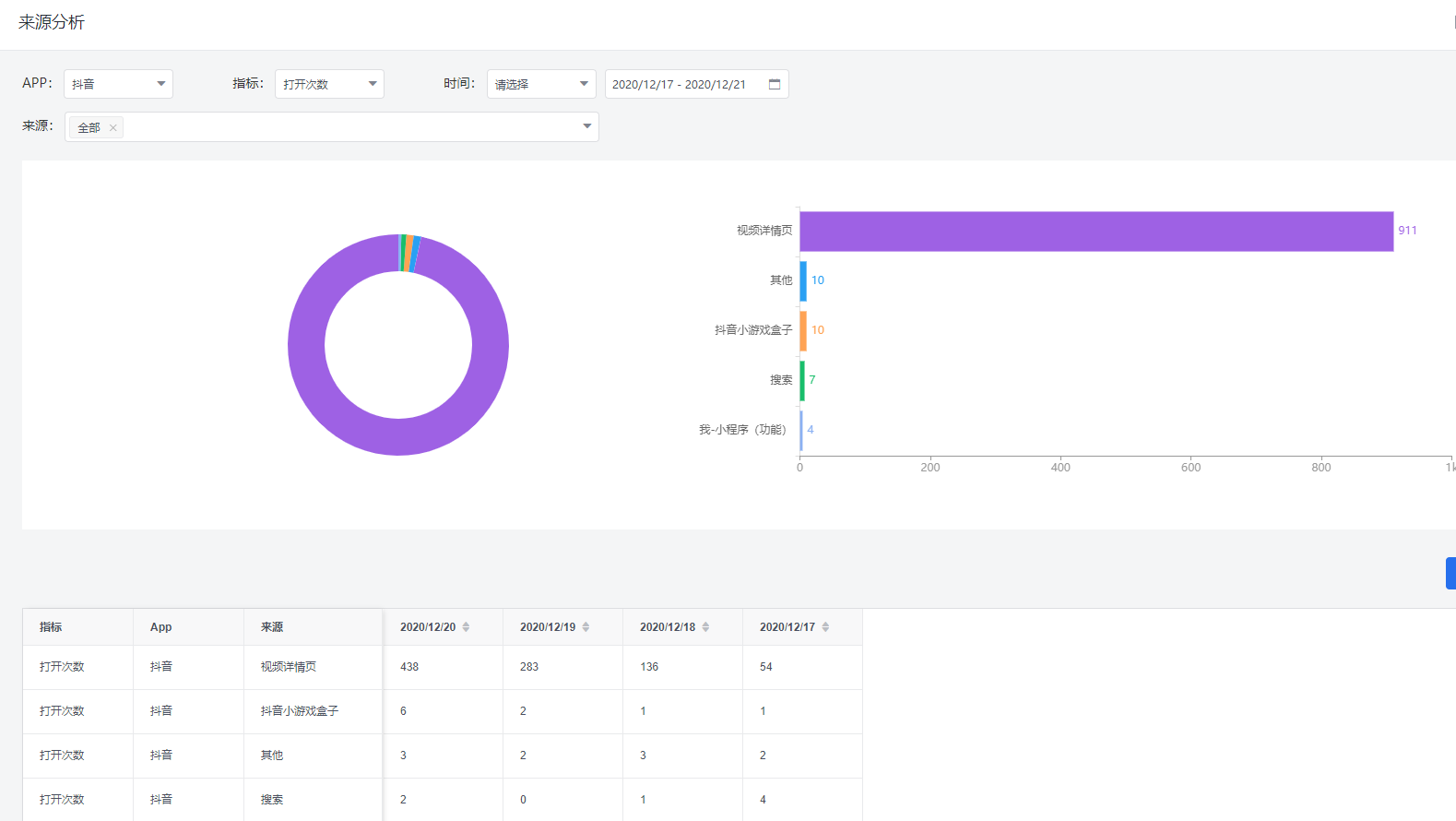Click the 来源分析 page title
Screen dimensions: 1456x821
tap(52, 22)
